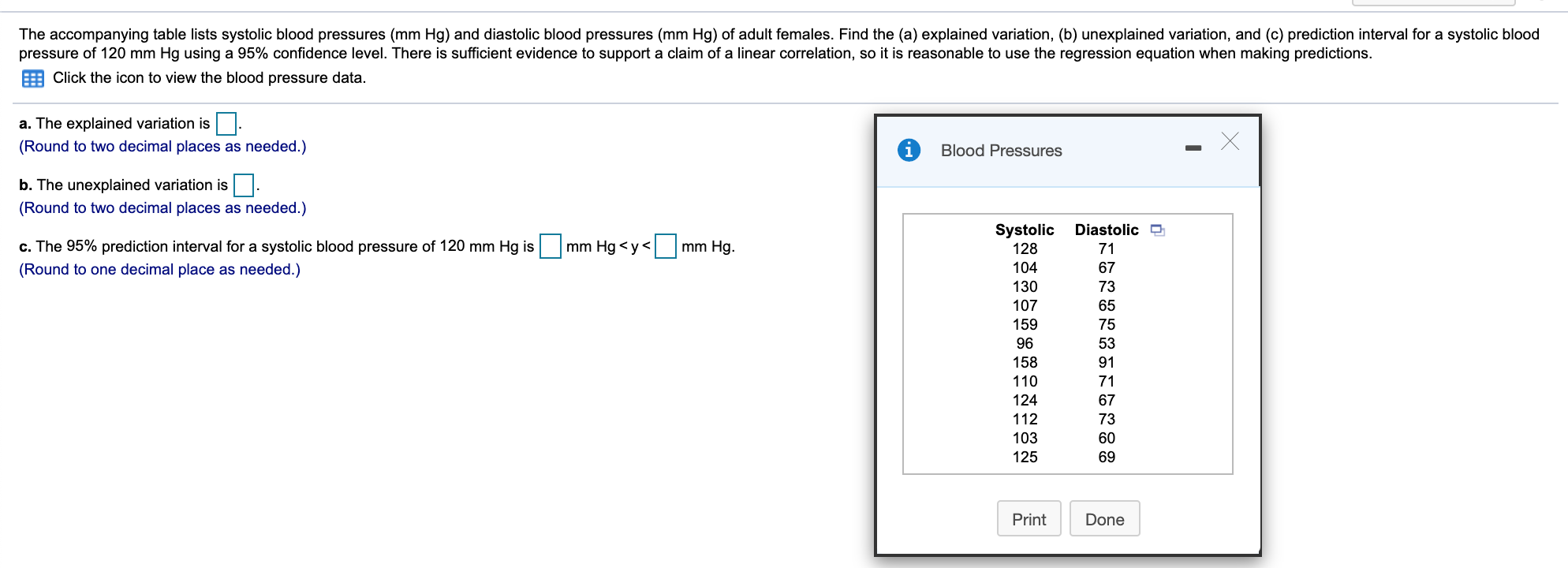Click the Blood Pressures dialog title
This screenshot has width=1568, height=568.
point(1001,151)
